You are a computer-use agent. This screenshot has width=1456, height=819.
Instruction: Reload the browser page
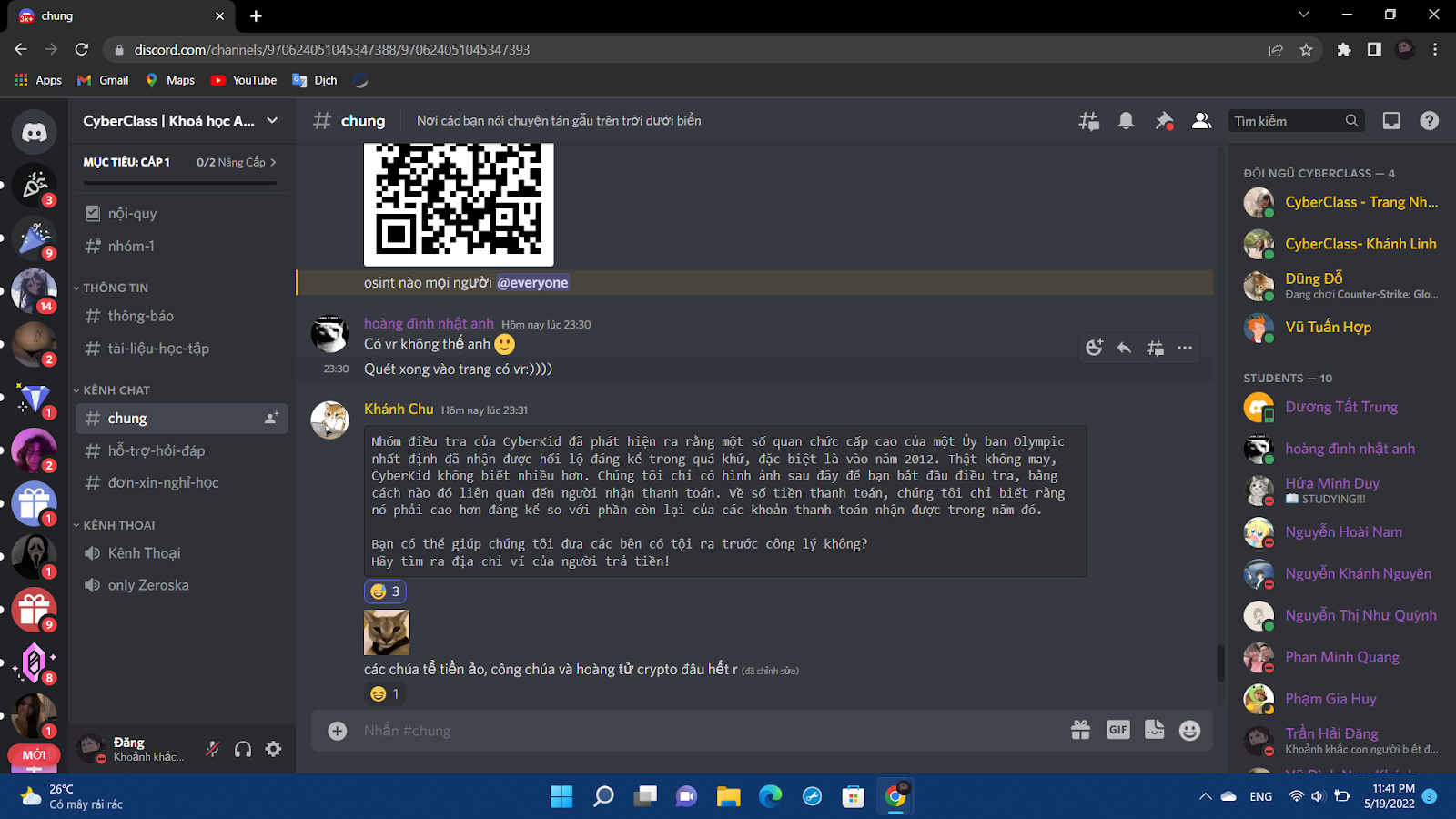click(82, 49)
